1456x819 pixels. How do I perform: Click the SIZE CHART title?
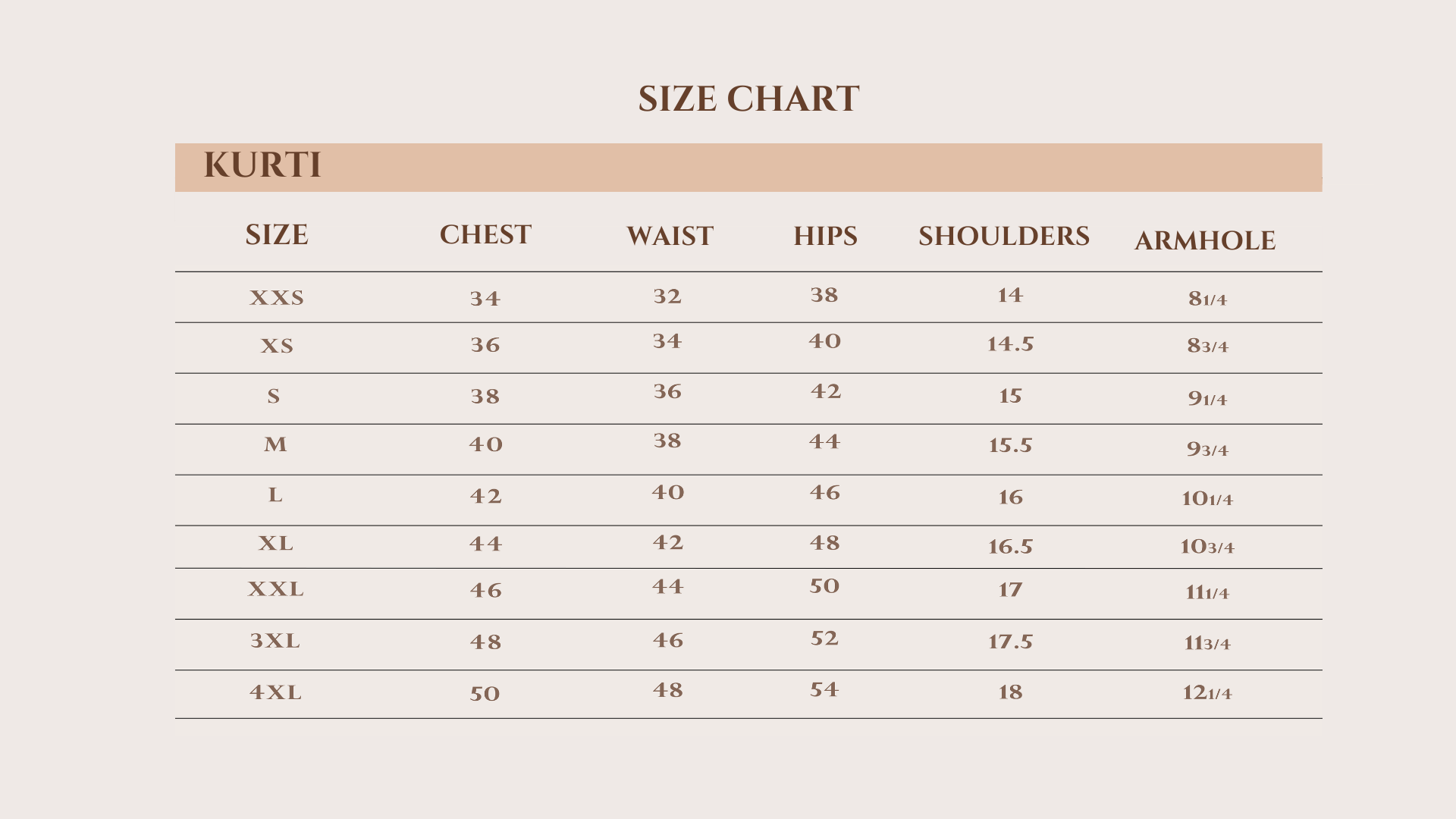click(x=748, y=99)
